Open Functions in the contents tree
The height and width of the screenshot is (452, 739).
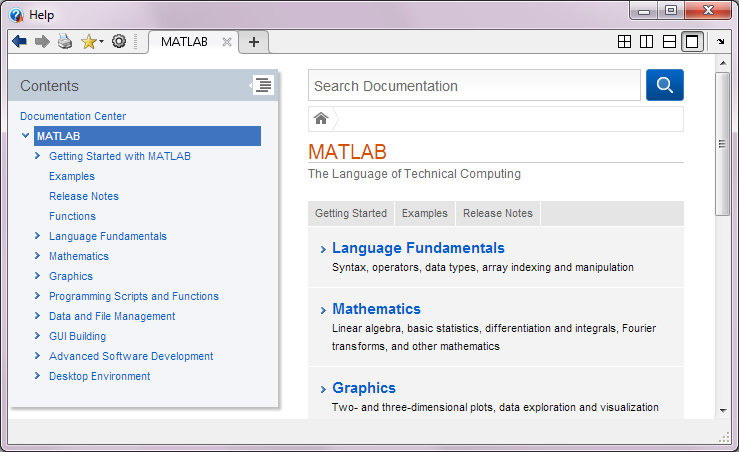72,216
